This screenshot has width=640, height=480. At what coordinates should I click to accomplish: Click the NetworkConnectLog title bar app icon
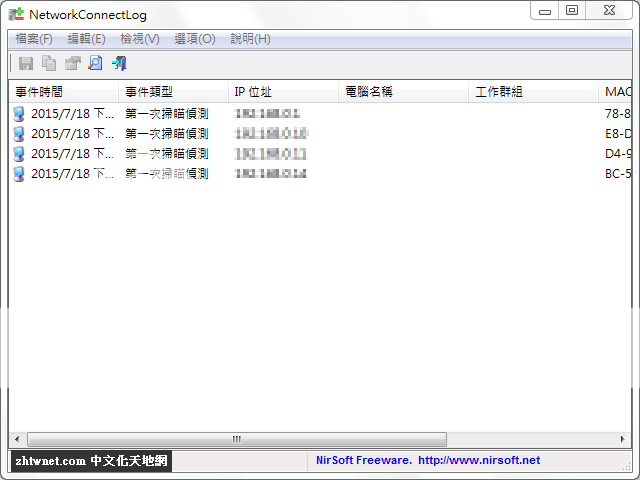[x=17, y=14]
